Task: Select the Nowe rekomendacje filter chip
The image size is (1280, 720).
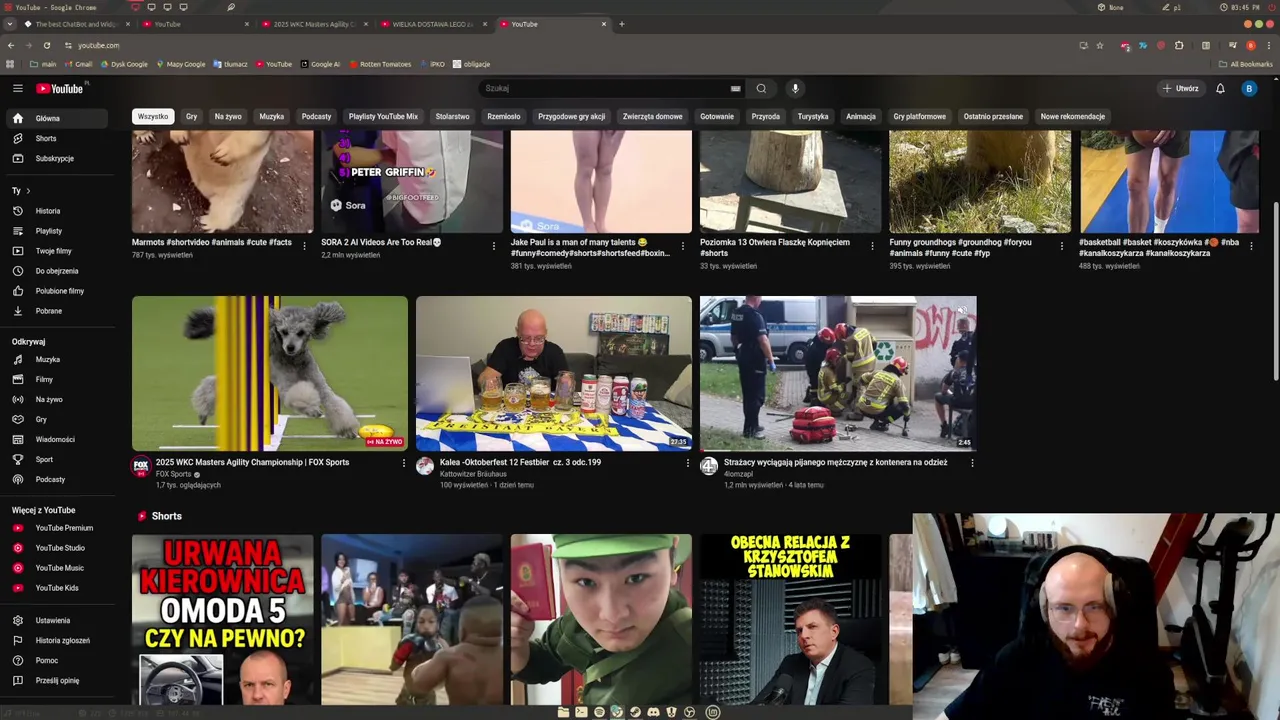Action: [x=1072, y=116]
